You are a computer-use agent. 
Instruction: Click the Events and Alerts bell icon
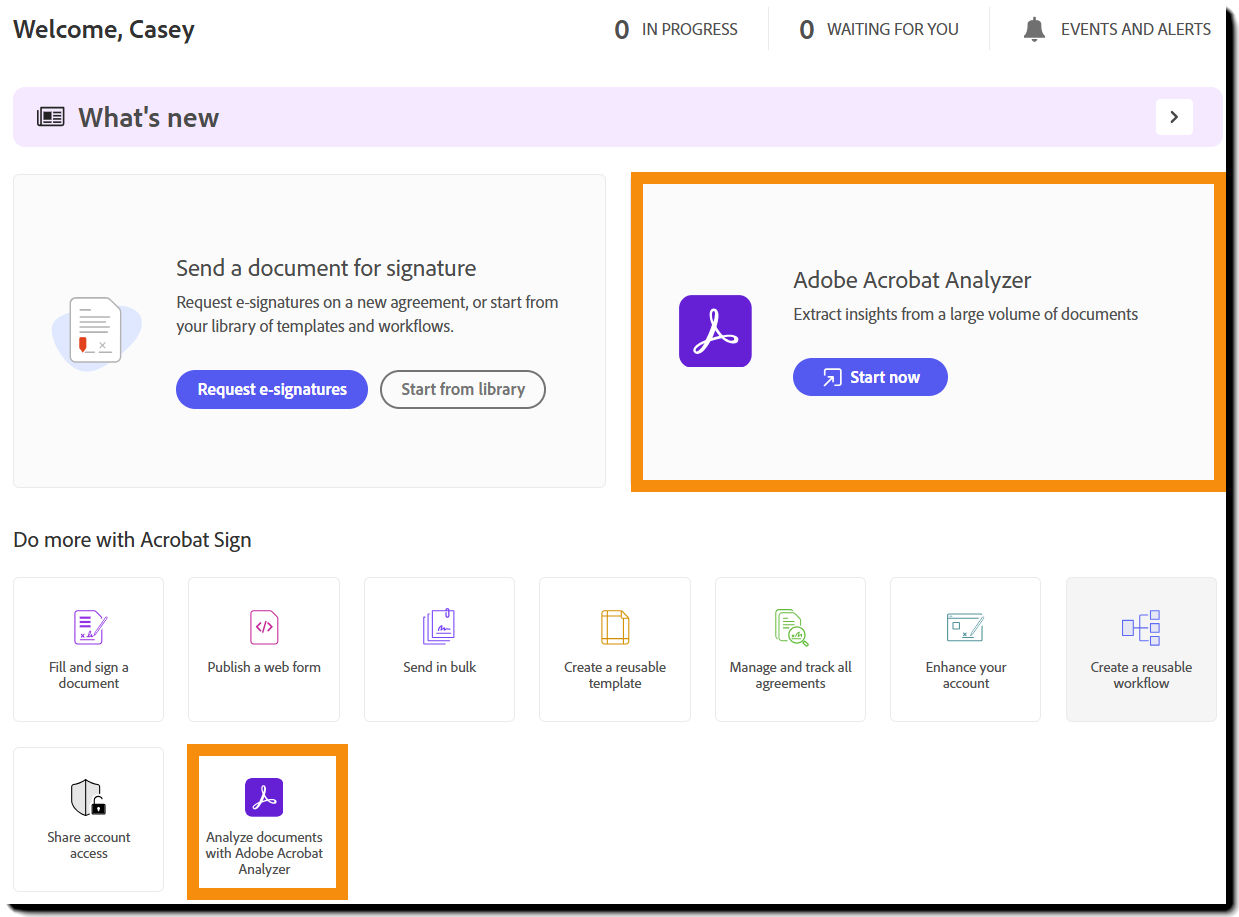pos(1033,29)
